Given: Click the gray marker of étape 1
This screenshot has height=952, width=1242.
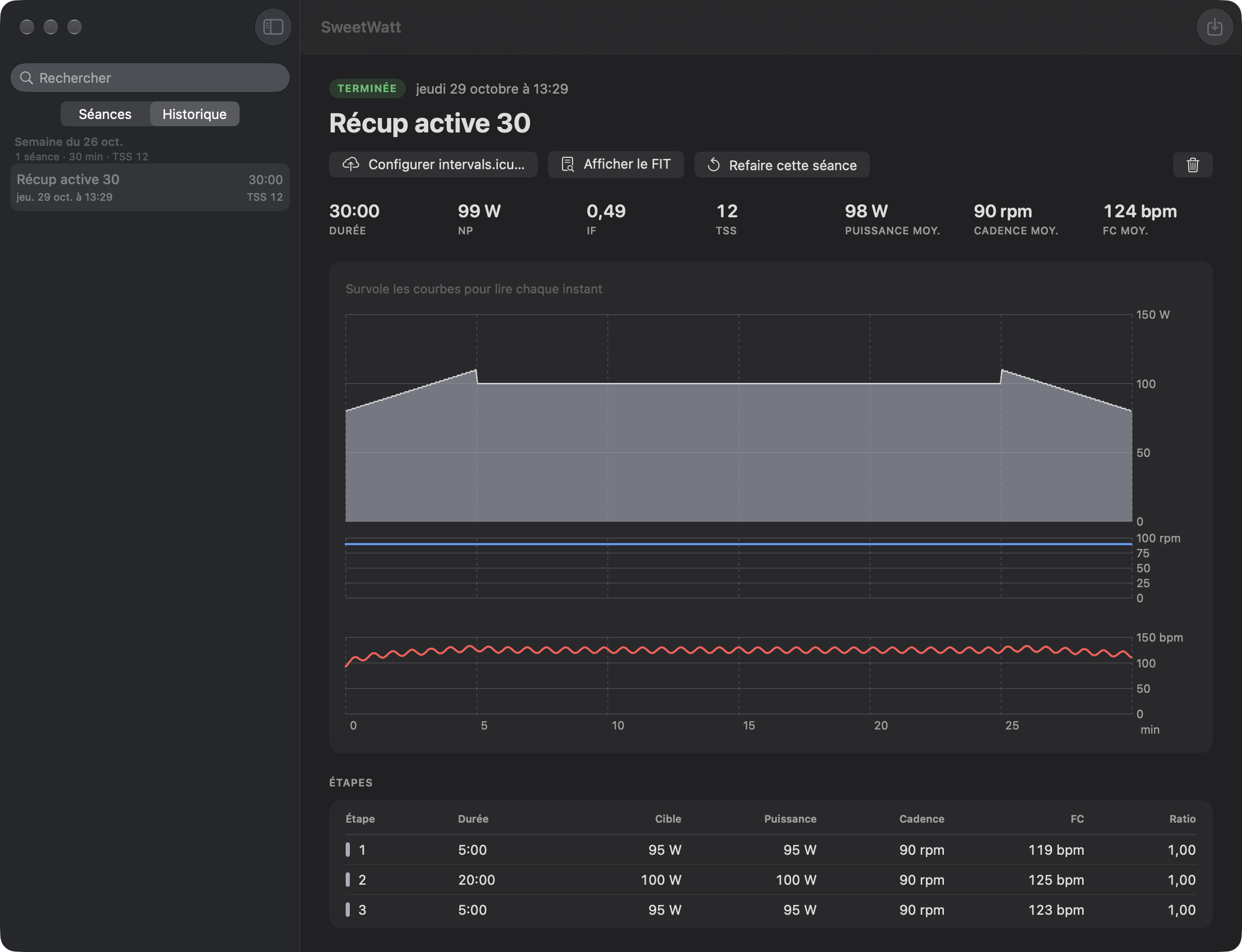Looking at the screenshot, I should click(x=347, y=850).
